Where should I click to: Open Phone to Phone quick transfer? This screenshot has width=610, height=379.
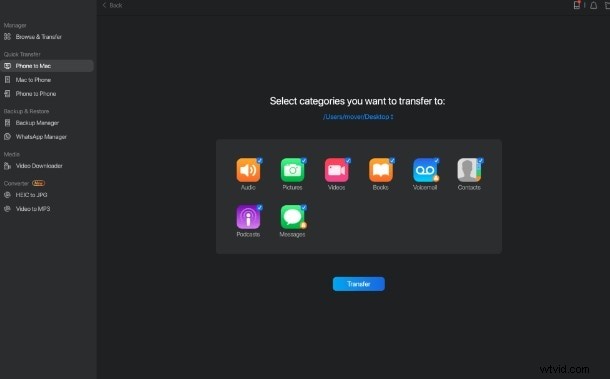coord(36,94)
